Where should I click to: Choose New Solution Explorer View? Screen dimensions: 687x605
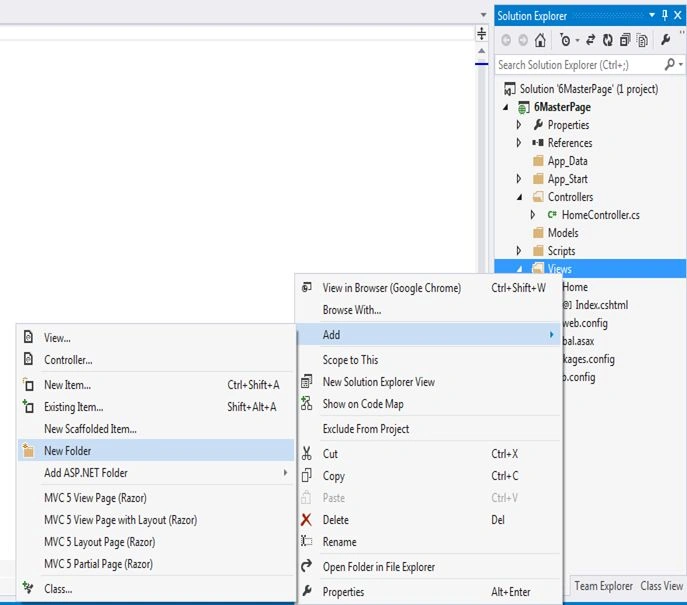pyautogui.click(x=428, y=382)
